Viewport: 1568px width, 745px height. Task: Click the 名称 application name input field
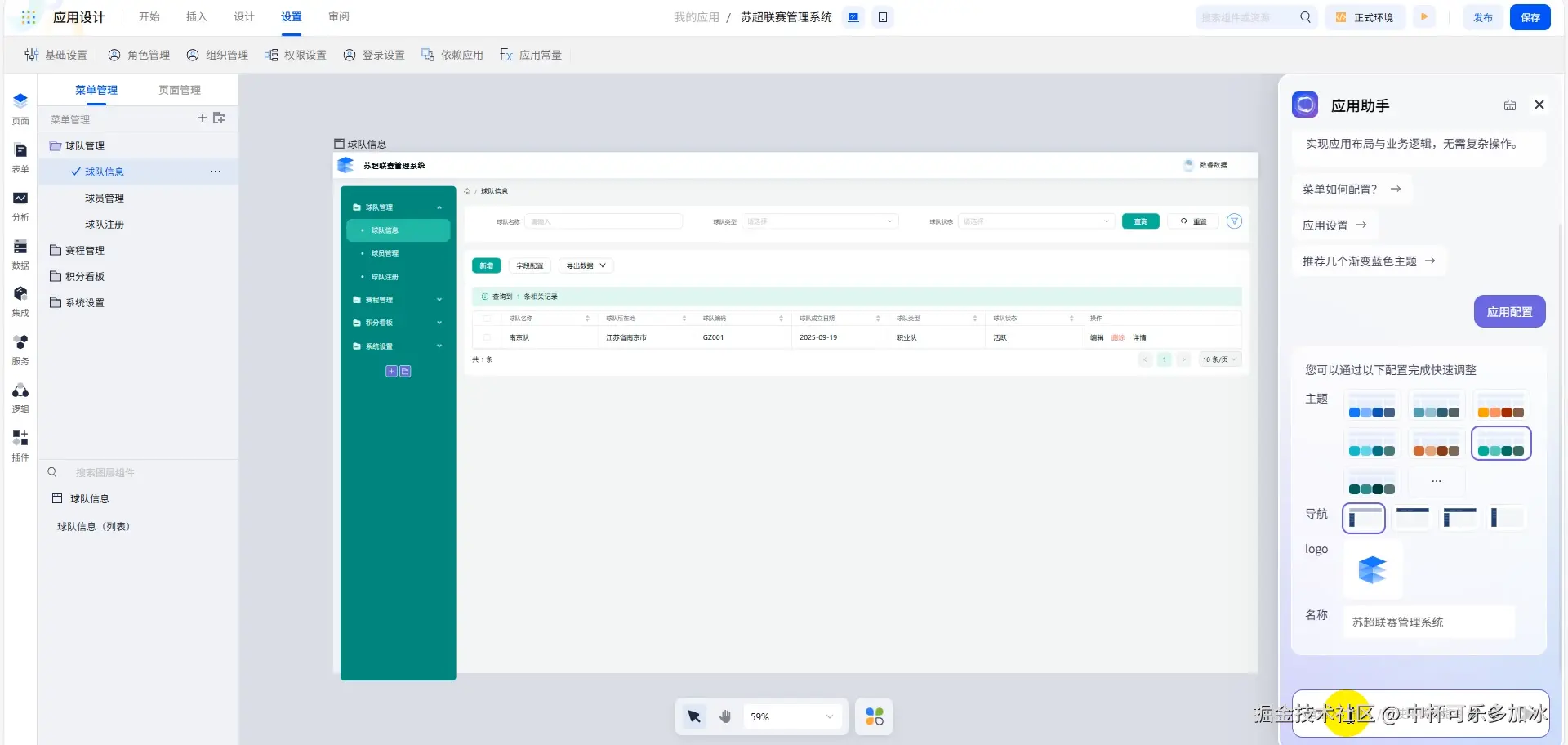click(x=1429, y=622)
